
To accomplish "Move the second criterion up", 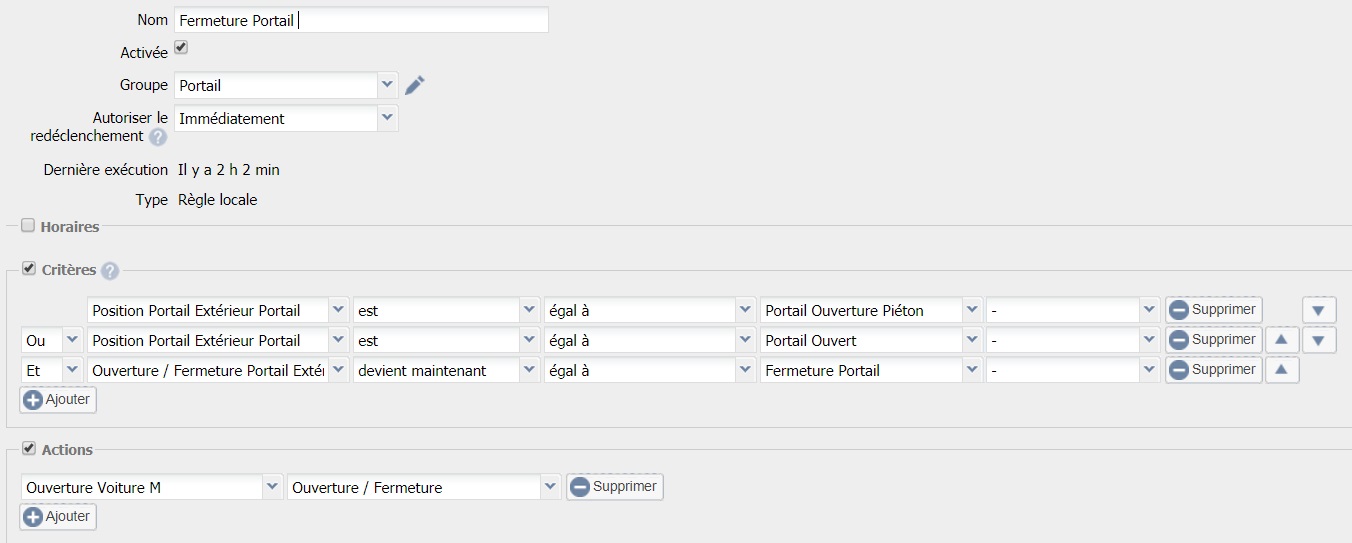I will click(1281, 340).
